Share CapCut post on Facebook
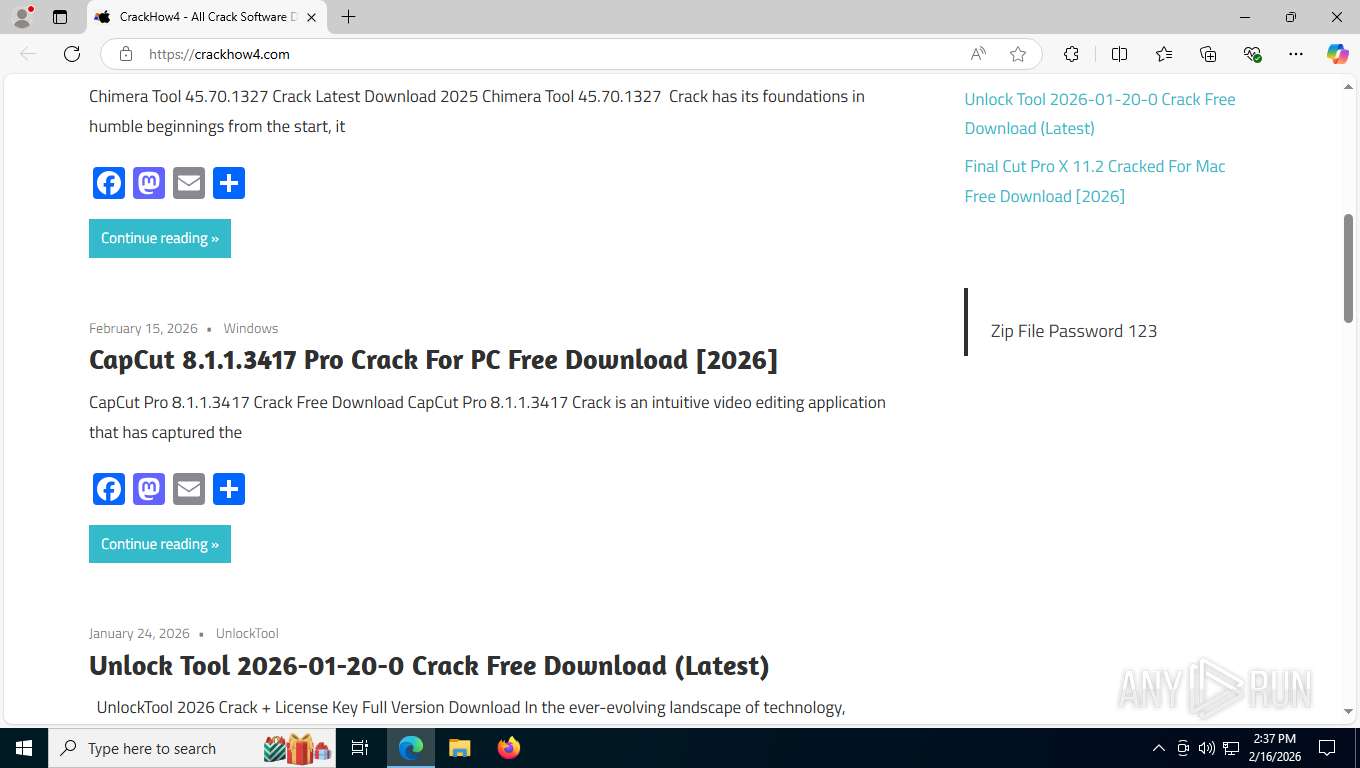 pos(109,489)
